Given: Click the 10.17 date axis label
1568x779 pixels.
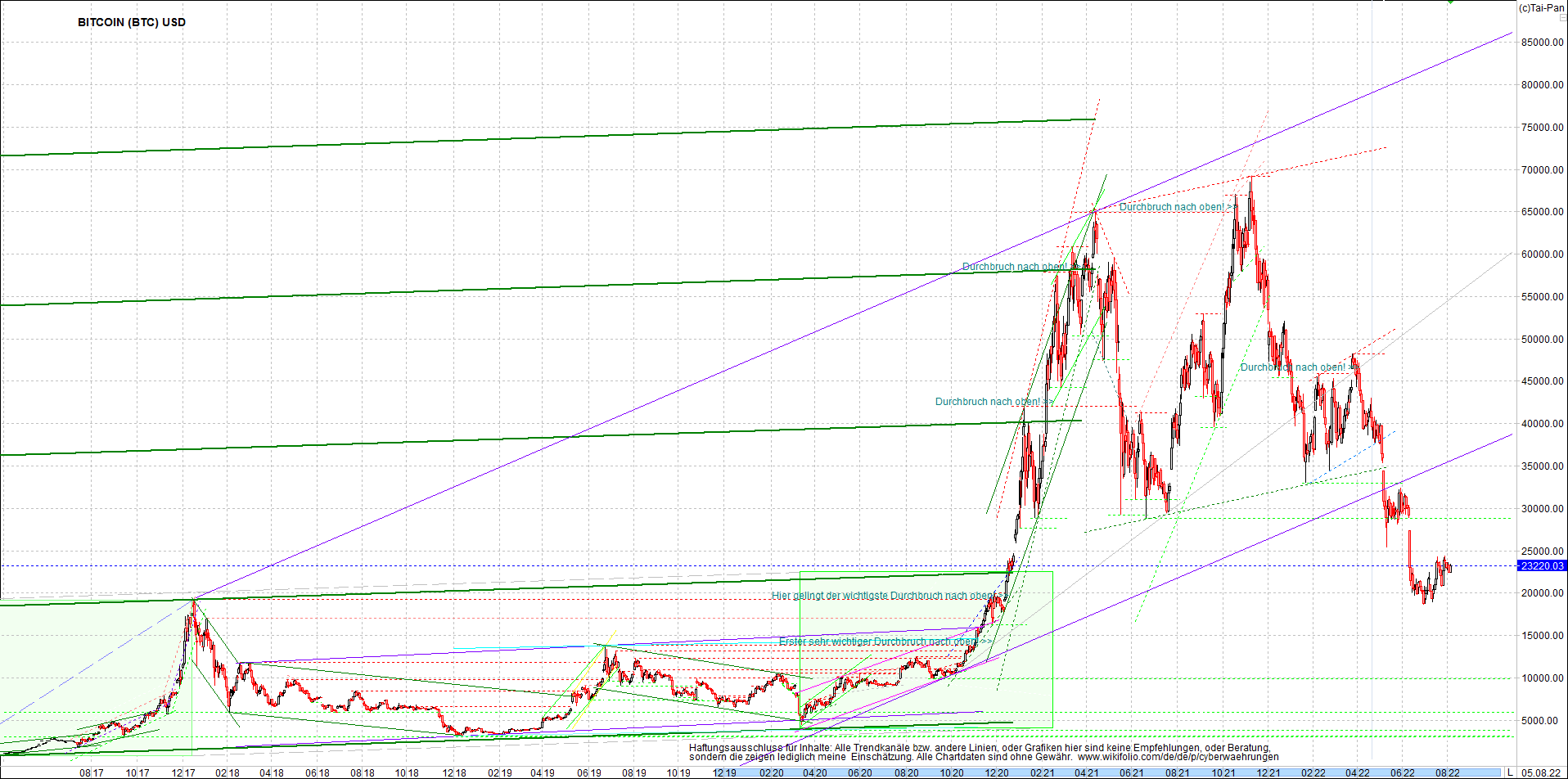Looking at the screenshot, I should 137,772.
